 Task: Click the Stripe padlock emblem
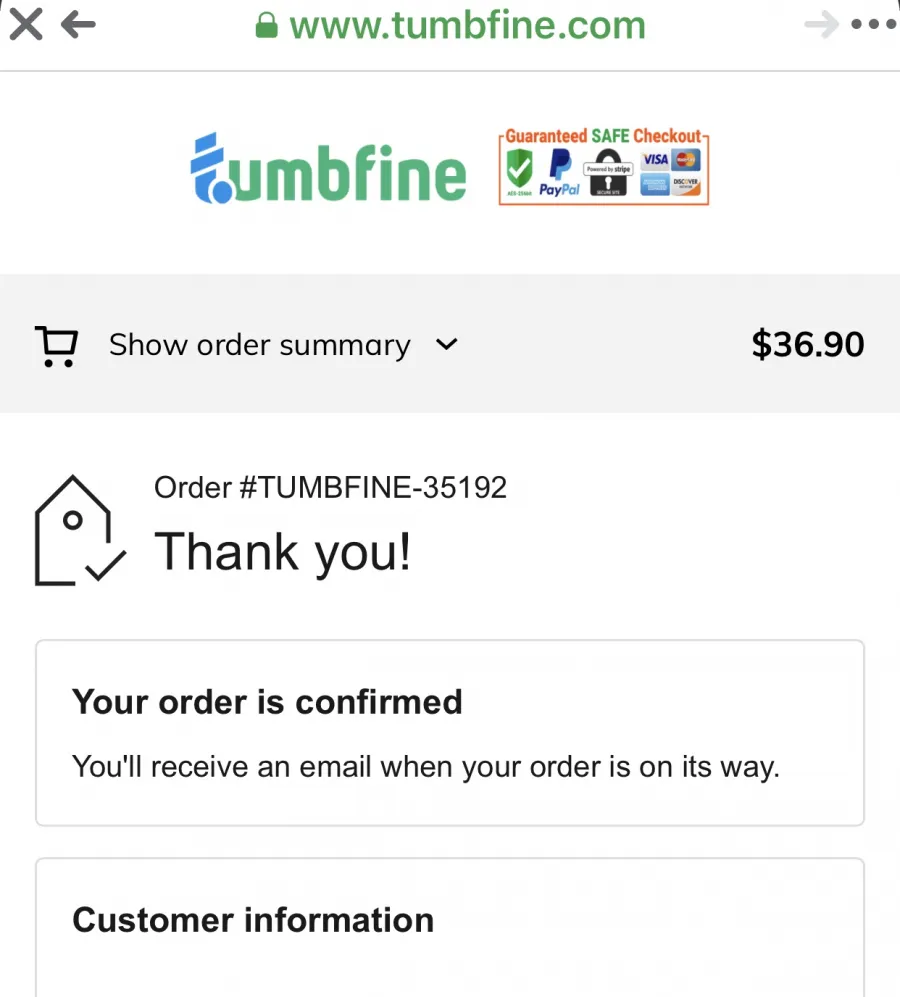coord(609,172)
